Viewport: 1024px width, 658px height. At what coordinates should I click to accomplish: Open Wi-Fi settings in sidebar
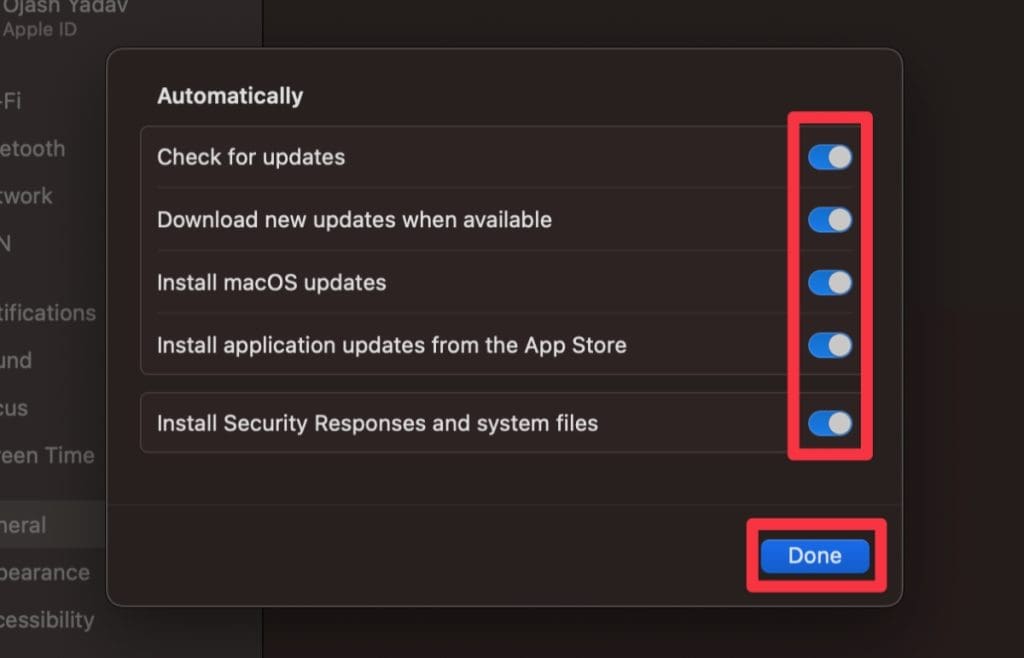[x=12, y=101]
